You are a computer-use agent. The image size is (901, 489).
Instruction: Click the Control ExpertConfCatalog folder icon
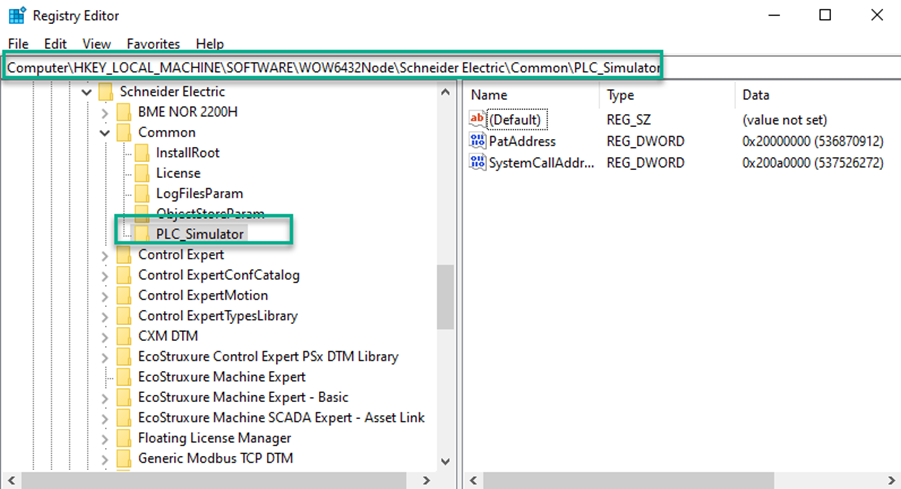coord(124,275)
